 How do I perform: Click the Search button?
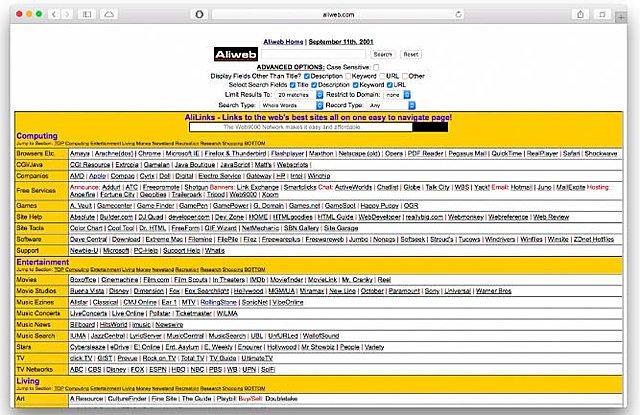click(382, 54)
